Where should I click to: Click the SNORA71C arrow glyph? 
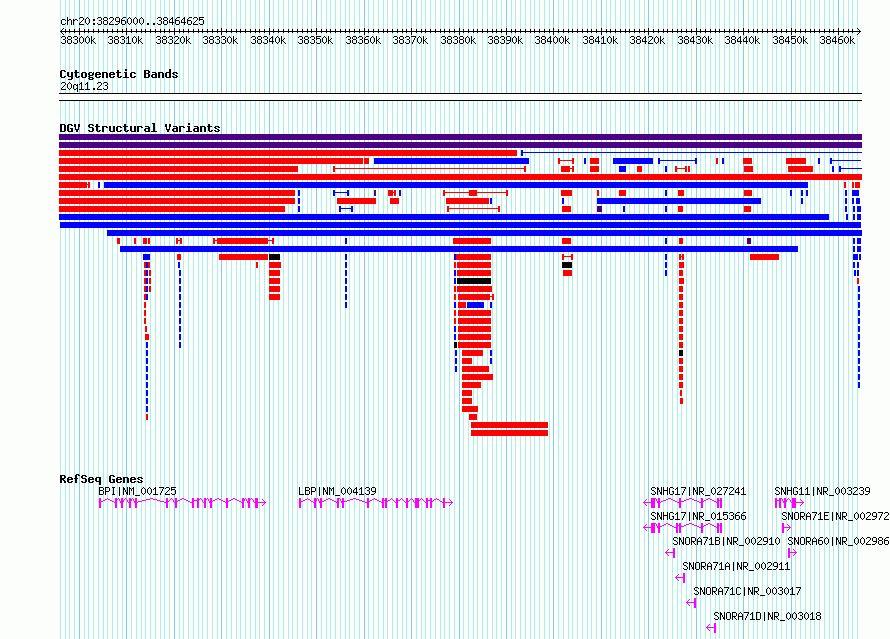pyautogui.click(x=691, y=603)
